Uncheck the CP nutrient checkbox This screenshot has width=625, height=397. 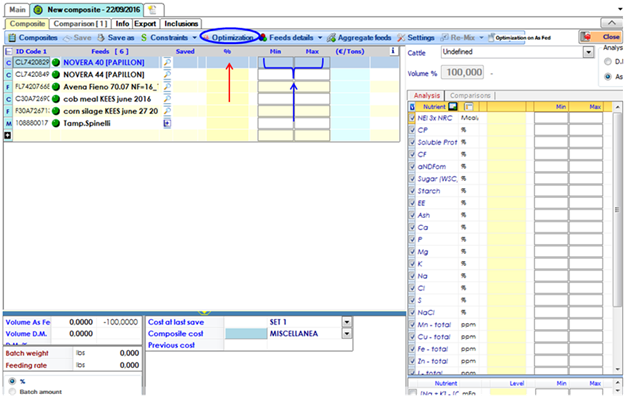coord(412,130)
